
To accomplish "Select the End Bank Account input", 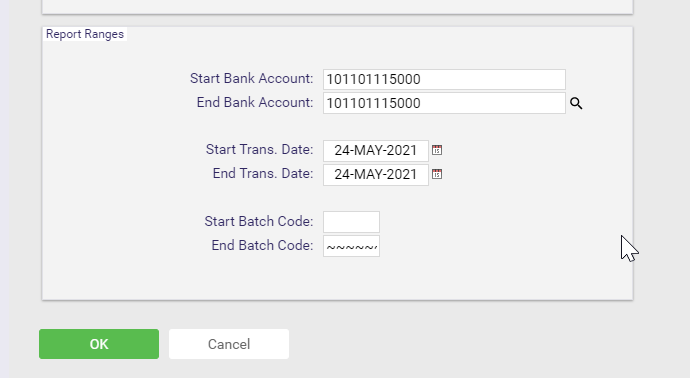I will (x=444, y=103).
